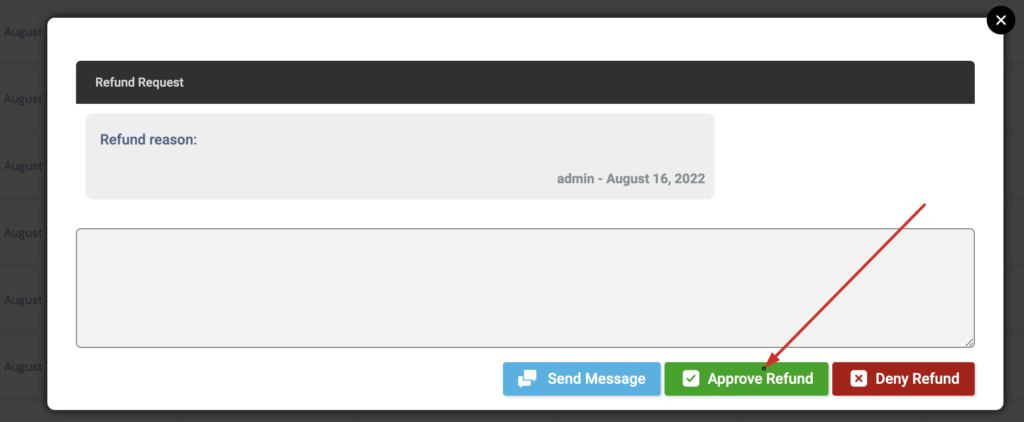Send the message with the blue button
The height and width of the screenshot is (422, 1024).
click(581, 379)
